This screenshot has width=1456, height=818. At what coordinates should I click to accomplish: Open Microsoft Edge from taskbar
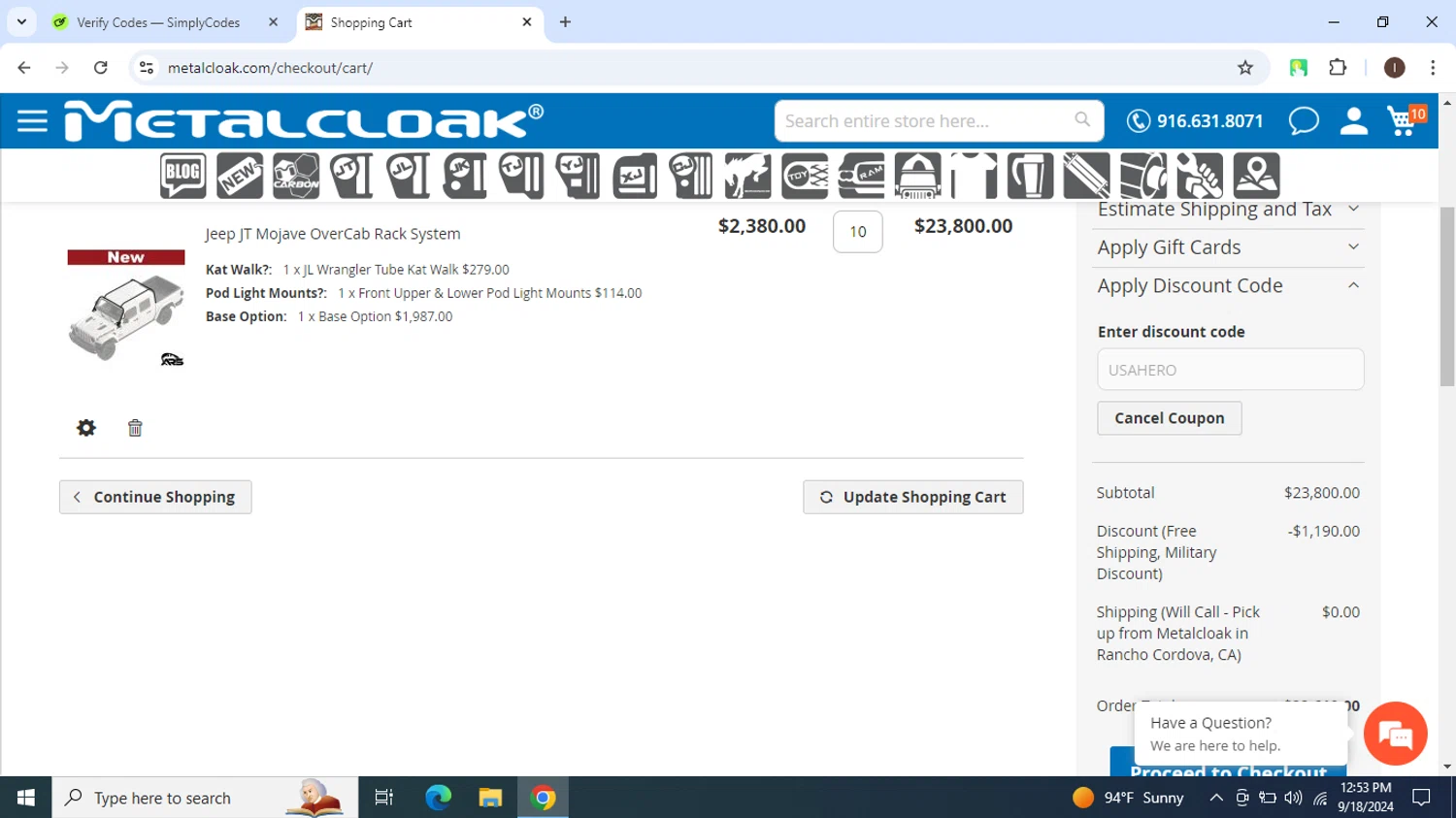[x=439, y=798]
